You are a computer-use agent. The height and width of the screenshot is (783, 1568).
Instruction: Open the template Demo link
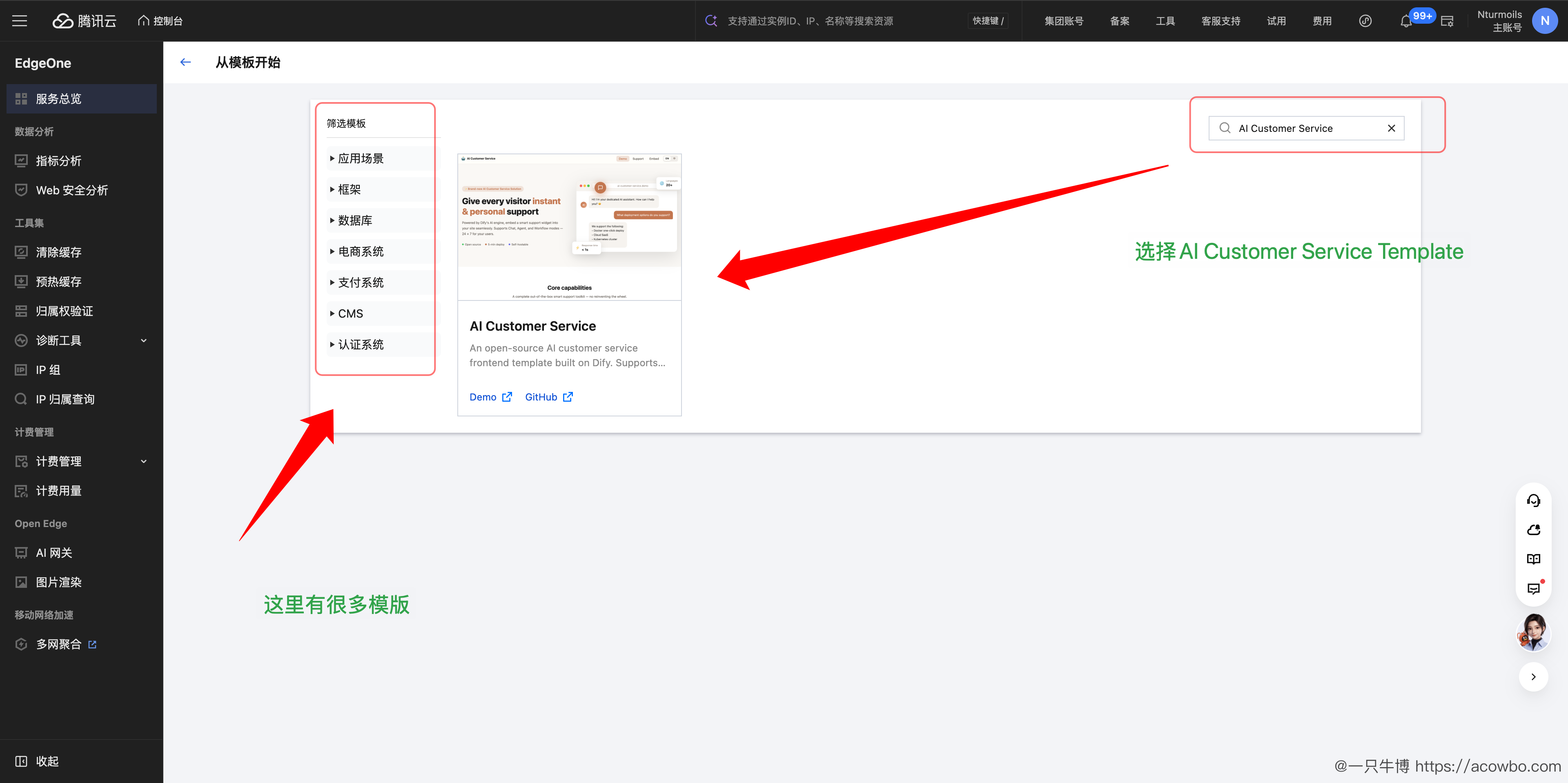click(x=490, y=397)
